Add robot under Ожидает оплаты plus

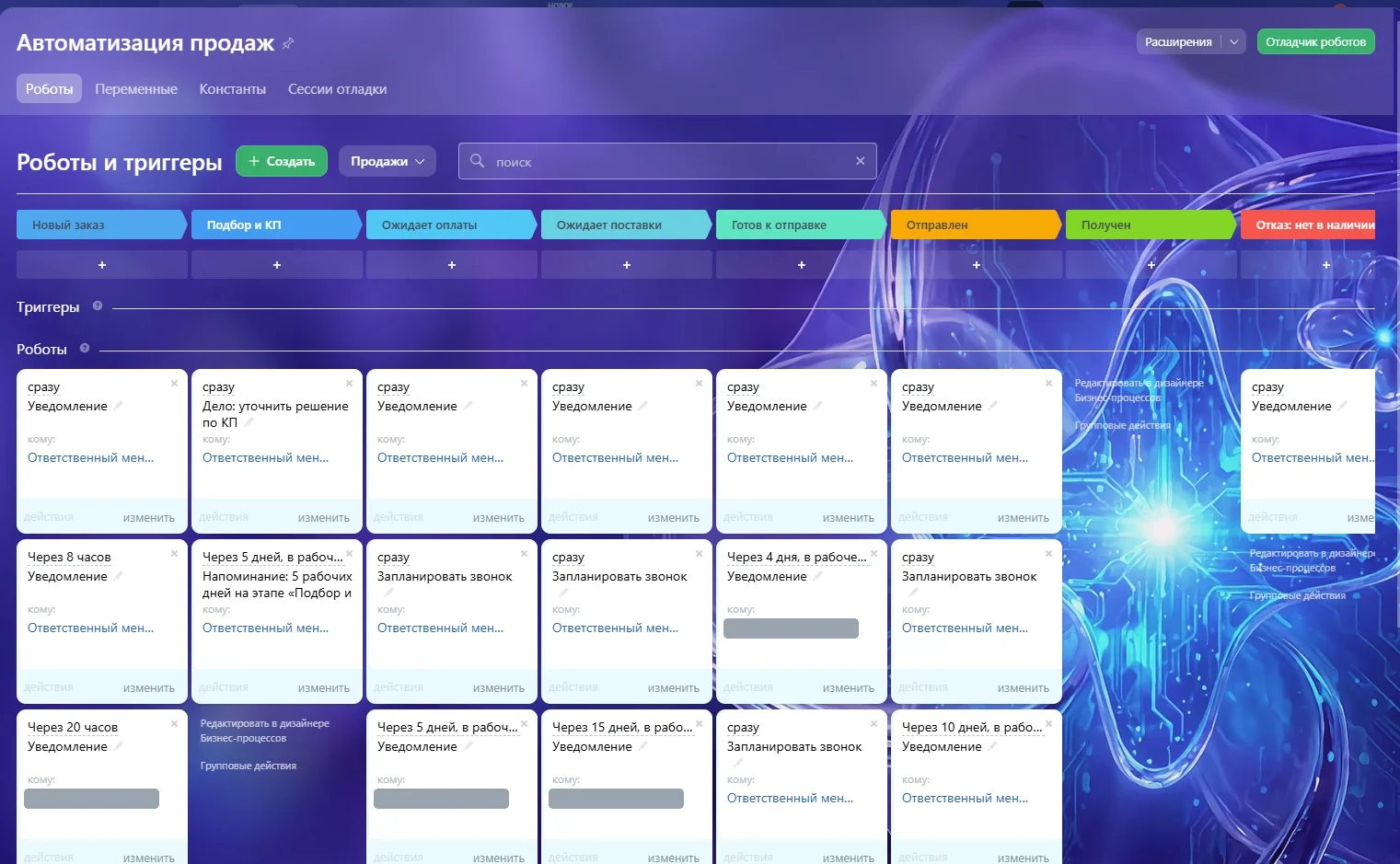click(452, 265)
